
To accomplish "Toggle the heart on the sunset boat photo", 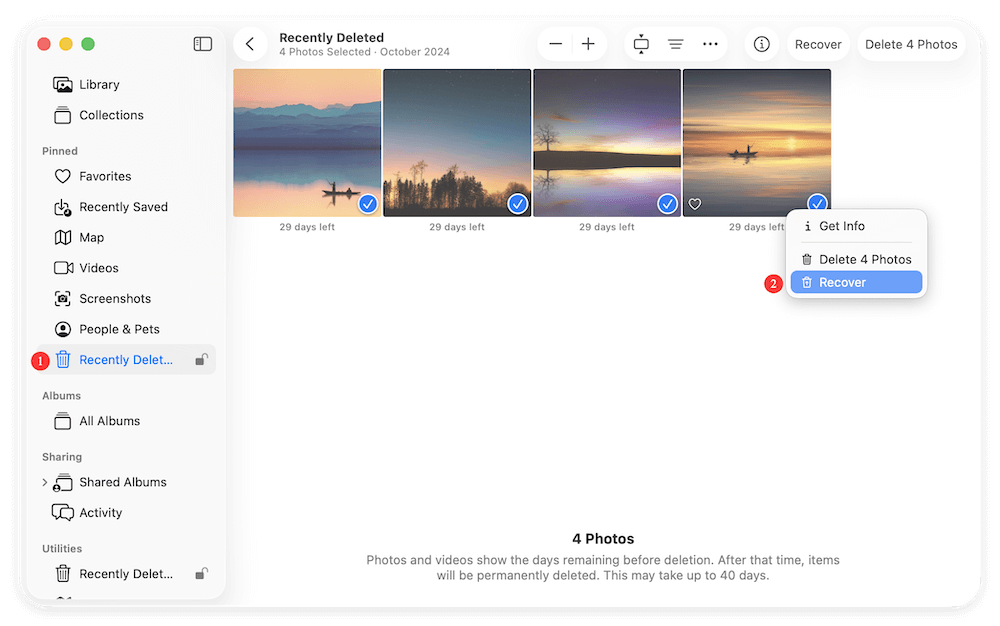I will click(x=695, y=204).
